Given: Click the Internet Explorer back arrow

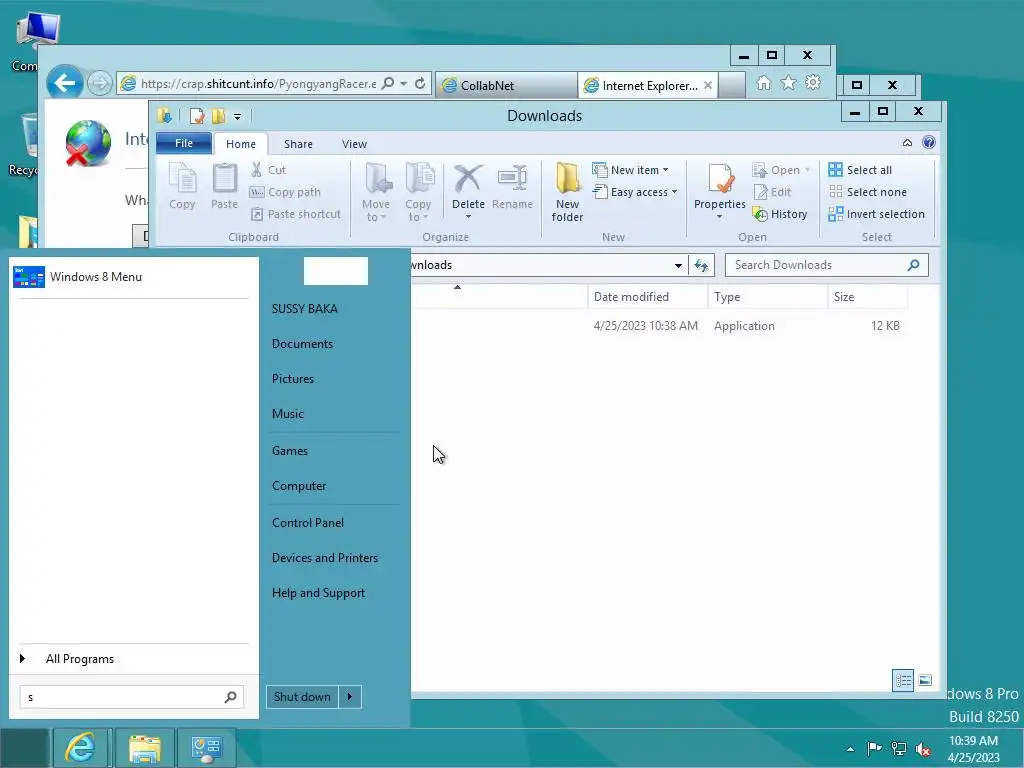Looking at the screenshot, I should coord(65,83).
